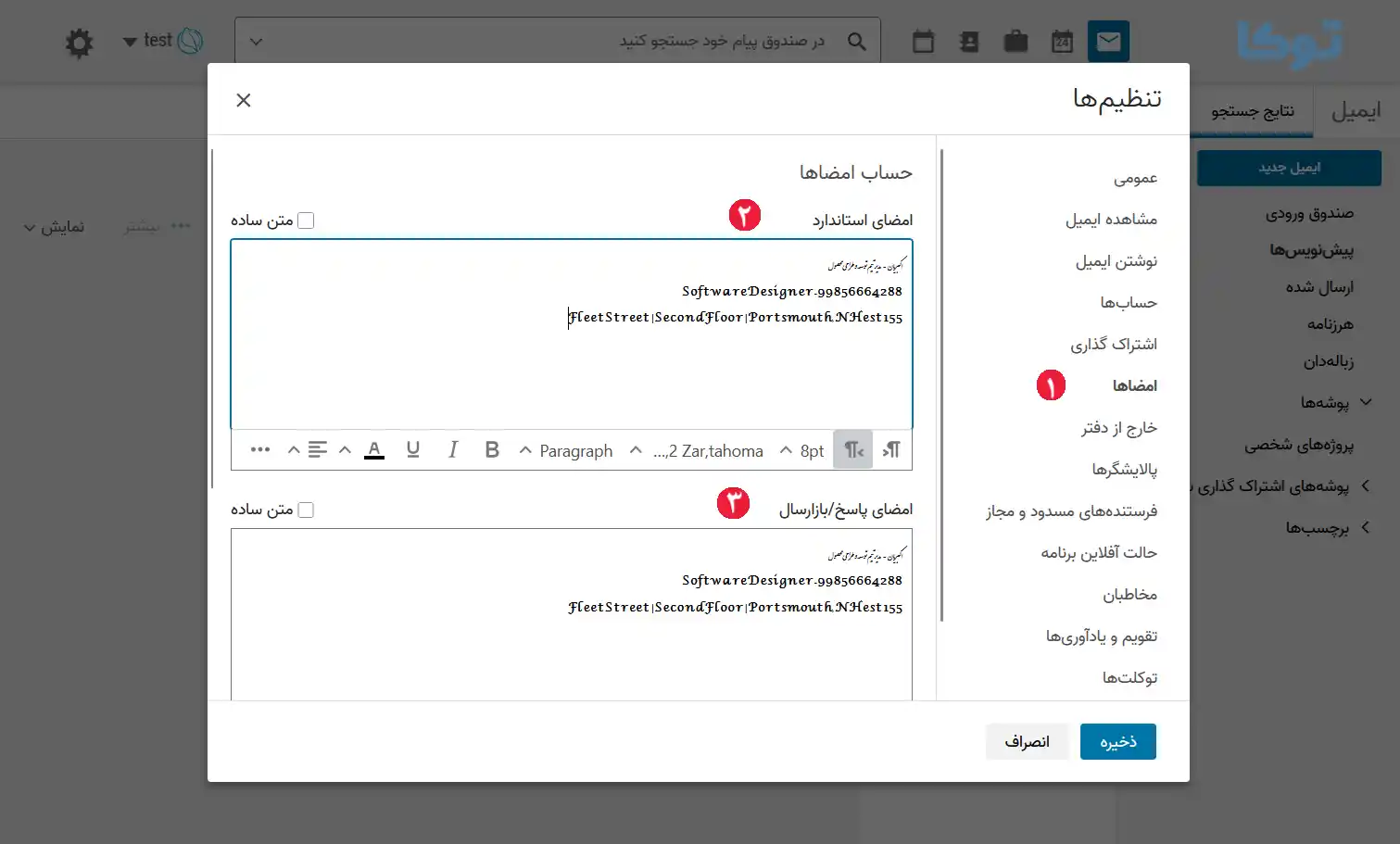Open پروژه‌های شخصی folder
This screenshot has height=844, width=1400.
(1298, 445)
